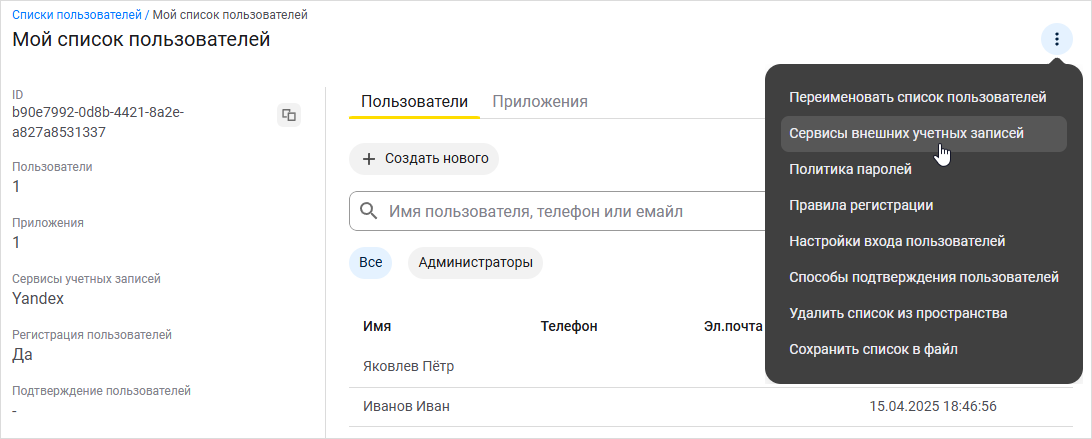
Task: Click the Мой список пользователей page title
Action: [x=141, y=40]
